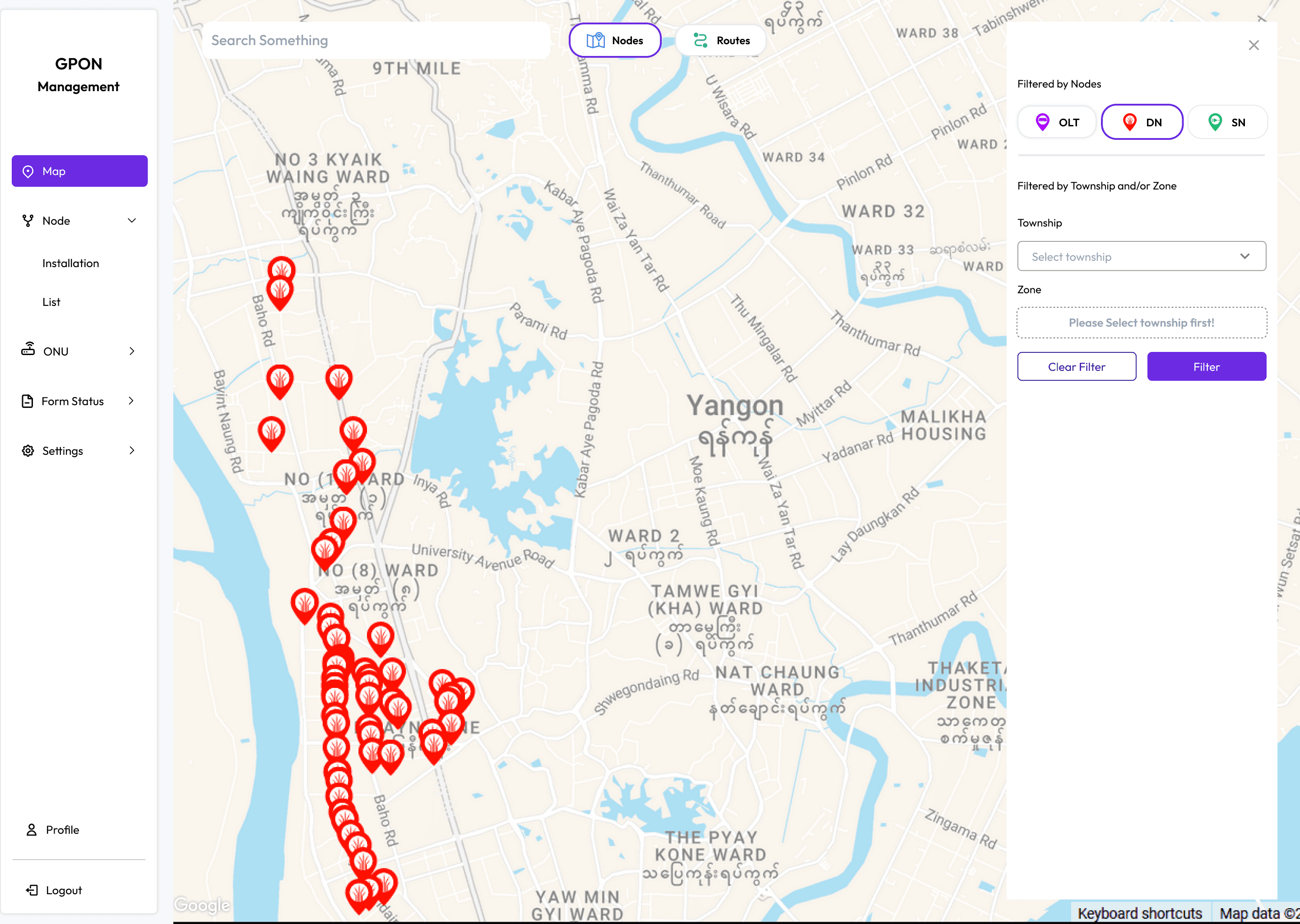Click the Clear Filter button
The height and width of the screenshot is (924, 1300).
tap(1076, 367)
